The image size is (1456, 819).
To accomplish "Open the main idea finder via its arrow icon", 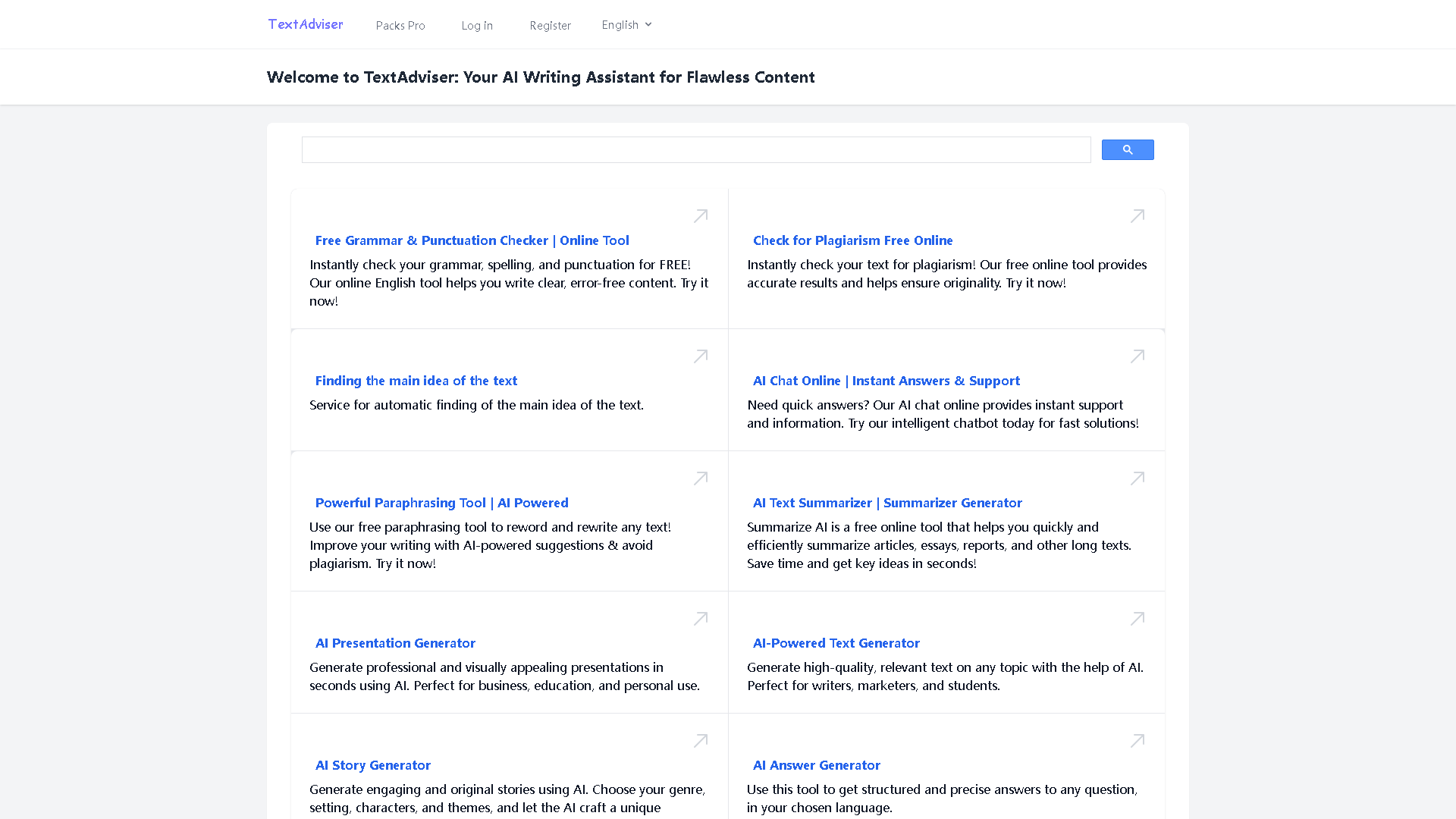I will (700, 356).
